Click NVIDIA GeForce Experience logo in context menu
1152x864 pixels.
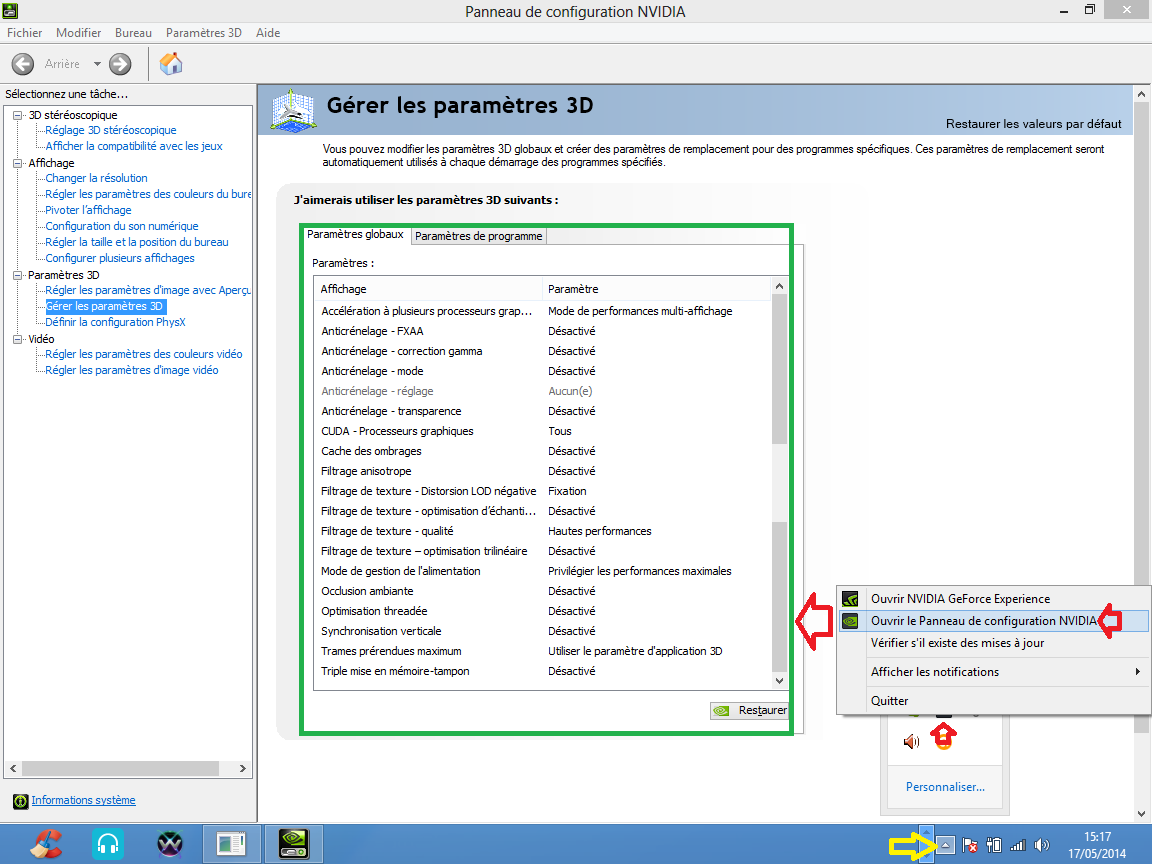[x=850, y=599]
